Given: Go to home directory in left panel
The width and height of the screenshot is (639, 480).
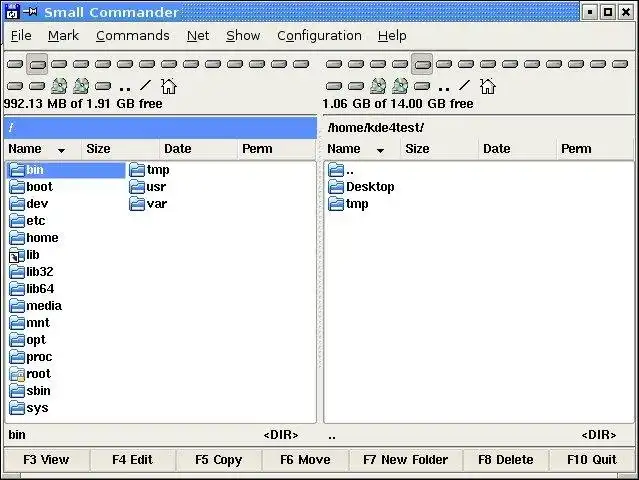Looking at the screenshot, I should click(x=169, y=86).
